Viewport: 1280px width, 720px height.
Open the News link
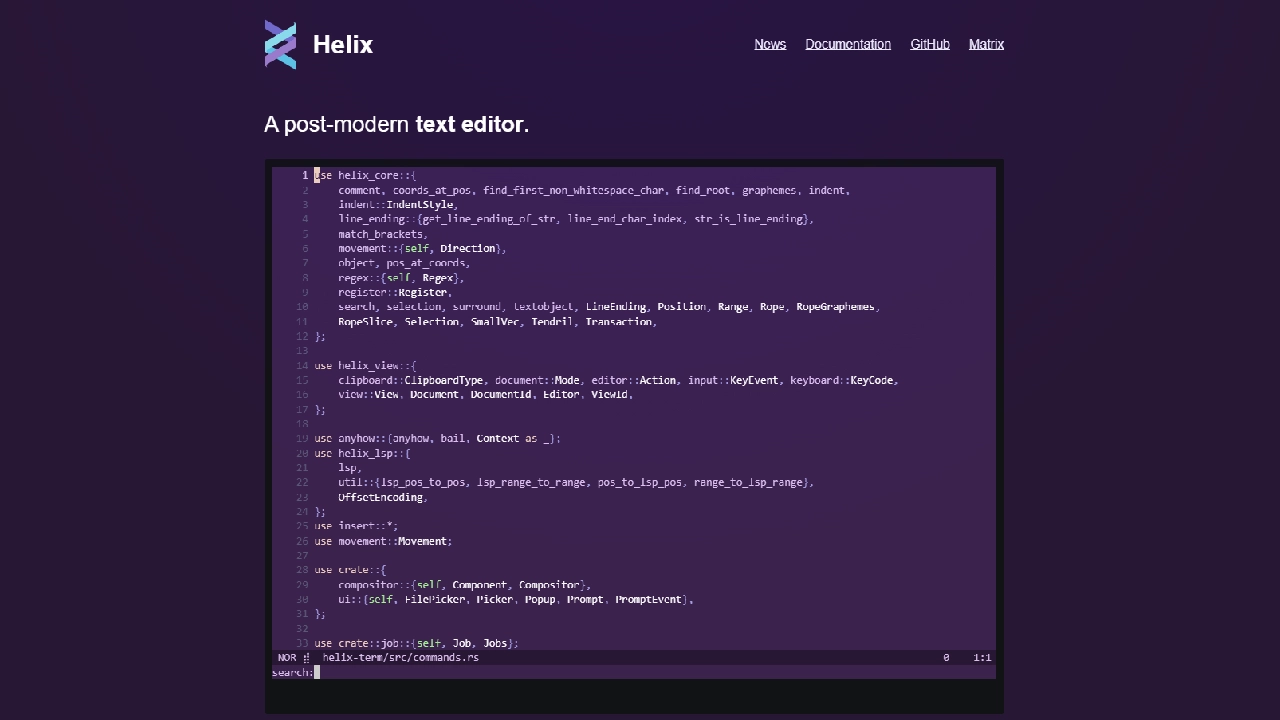tap(770, 44)
